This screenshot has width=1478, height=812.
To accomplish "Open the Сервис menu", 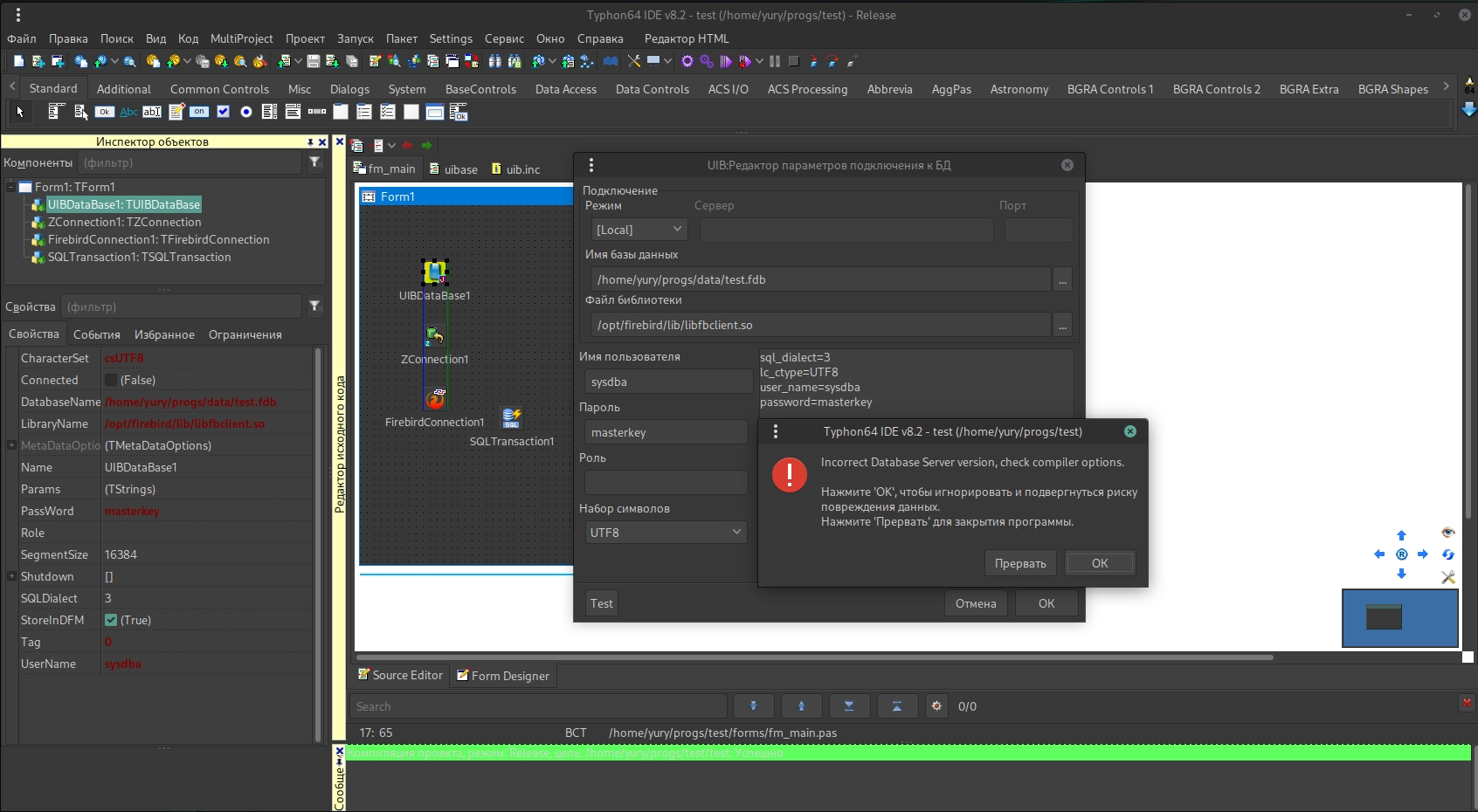I will pos(504,38).
